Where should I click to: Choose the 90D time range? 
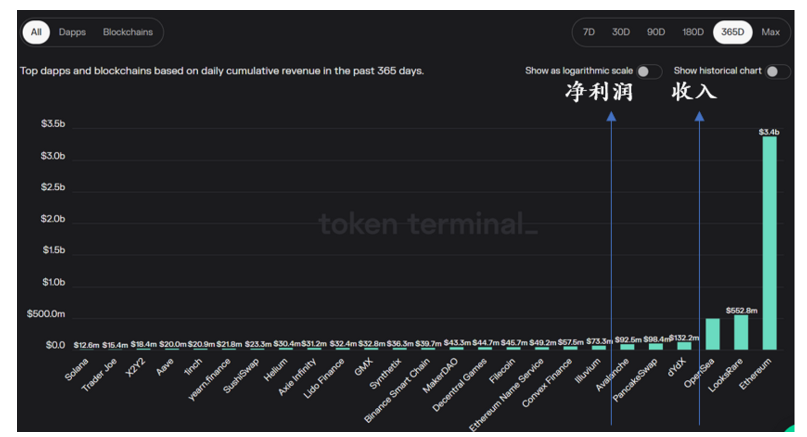click(656, 32)
